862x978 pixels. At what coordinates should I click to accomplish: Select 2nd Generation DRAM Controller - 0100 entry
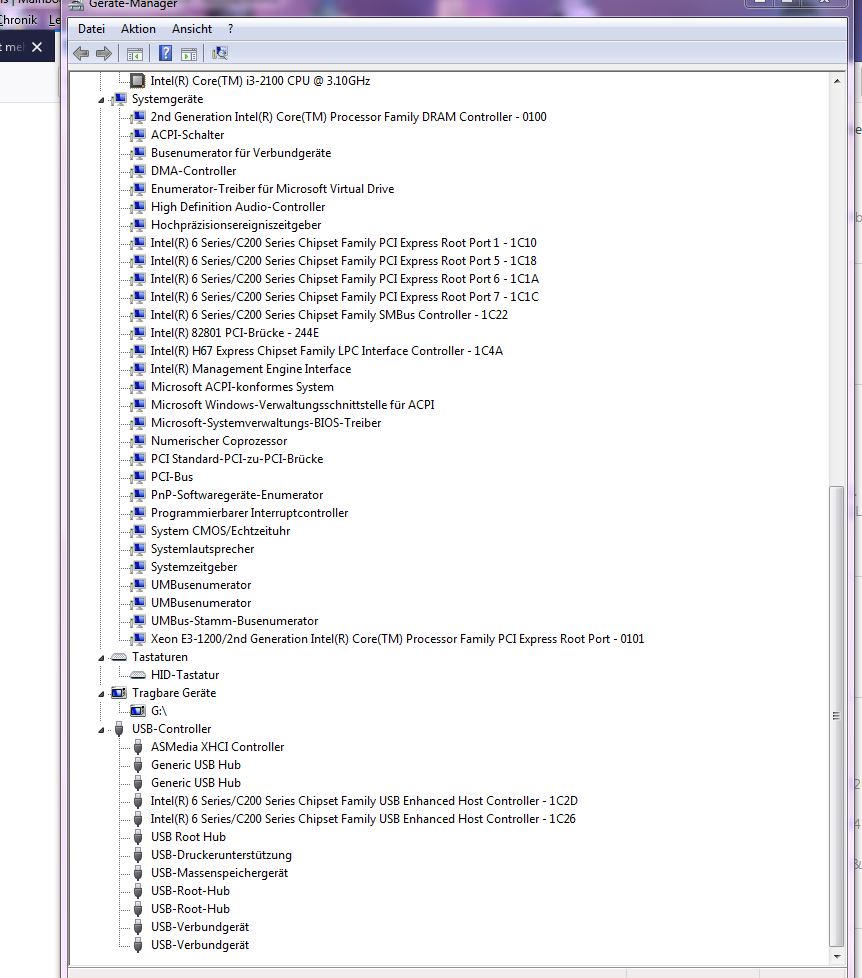[x=349, y=117]
